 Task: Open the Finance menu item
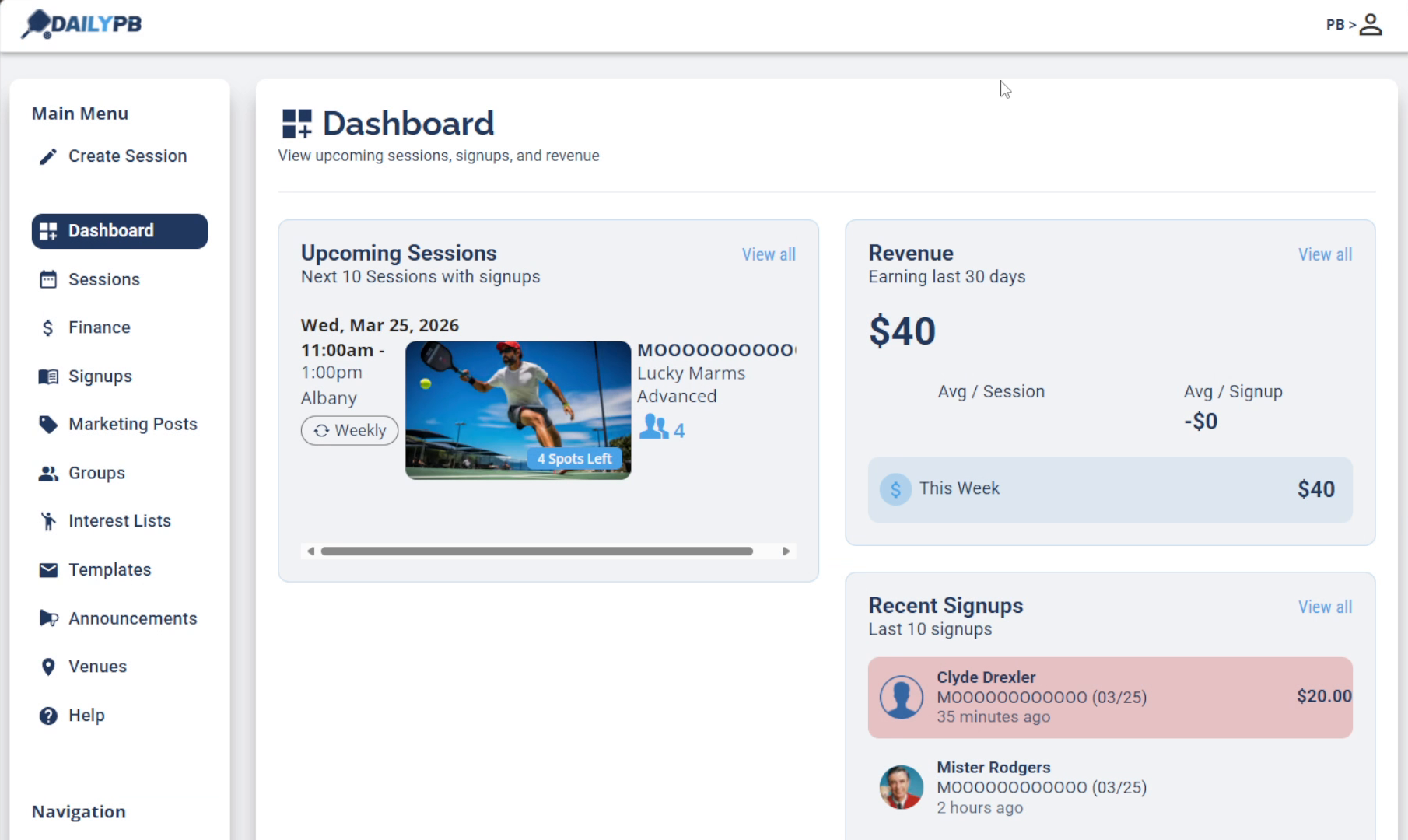coord(120,327)
